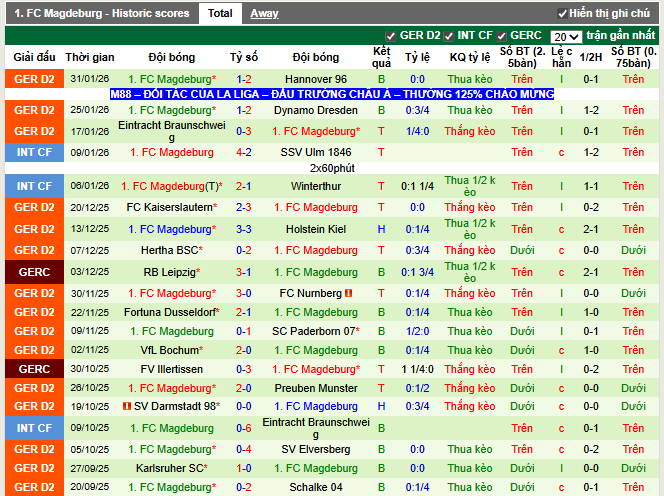Click Thắng kèo result for Hertha BSC match

[470, 250]
